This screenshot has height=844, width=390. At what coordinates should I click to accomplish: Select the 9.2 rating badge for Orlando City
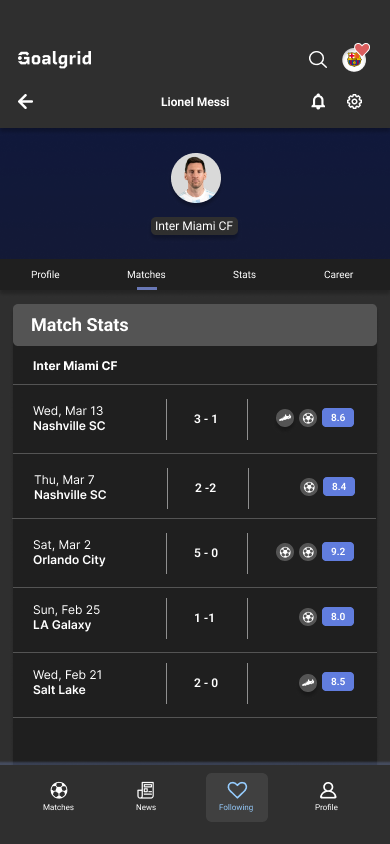[338, 552]
